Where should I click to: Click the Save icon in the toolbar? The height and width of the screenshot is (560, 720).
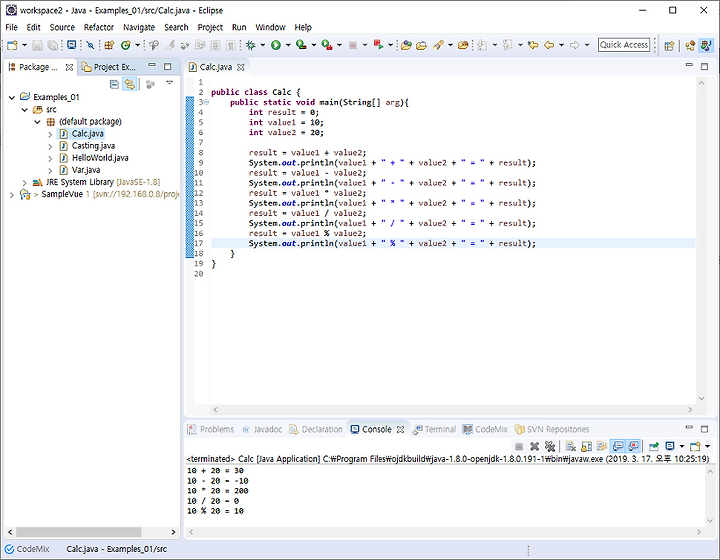coord(37,45)
